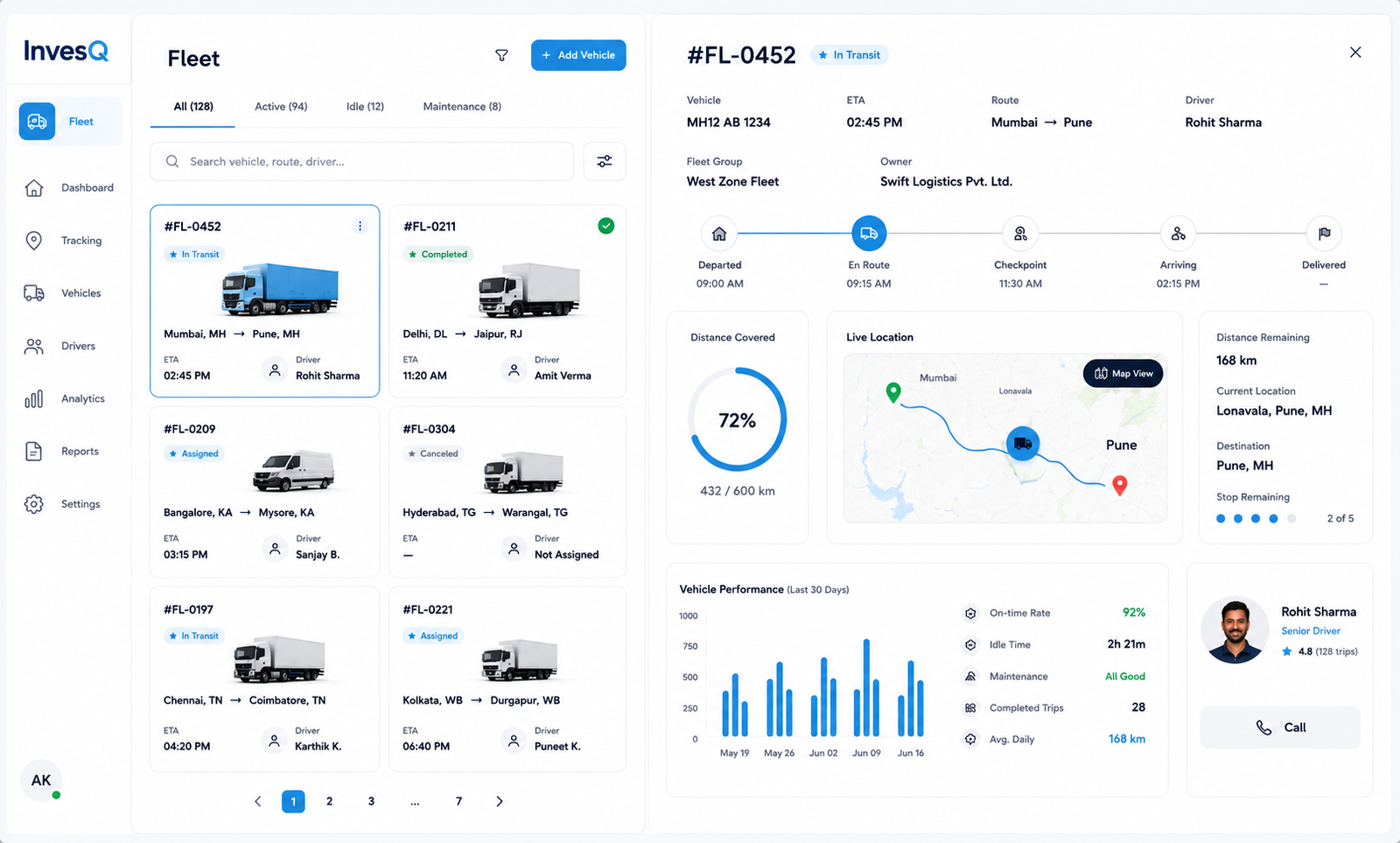Toggle the green check on #FL-0211 card

[605, 226]
